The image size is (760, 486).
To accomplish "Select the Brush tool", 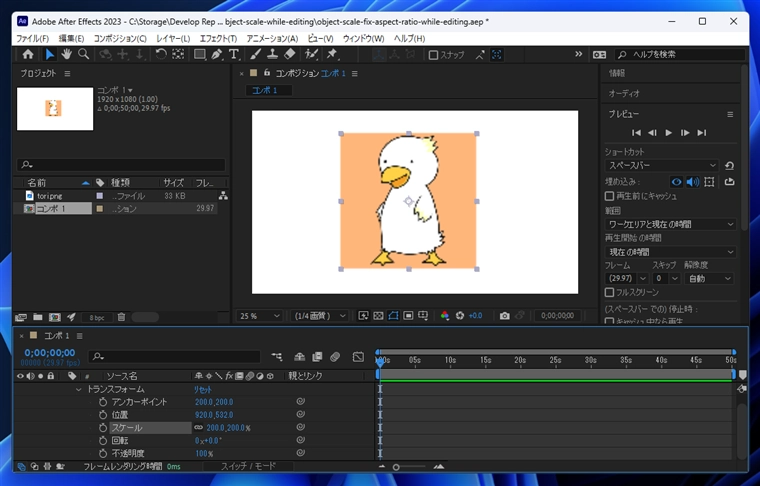I will click(255, 54).
